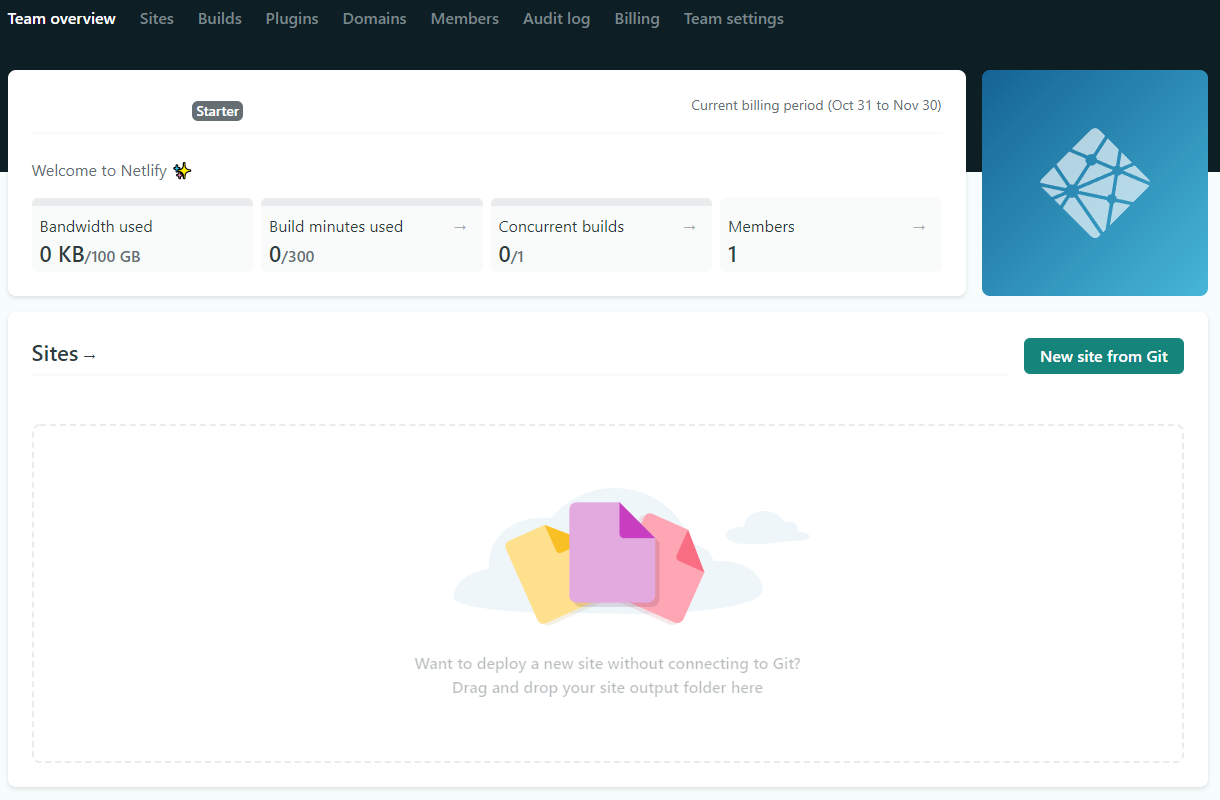
Task: Click the Starter plan badge
Action: (218, 111)
